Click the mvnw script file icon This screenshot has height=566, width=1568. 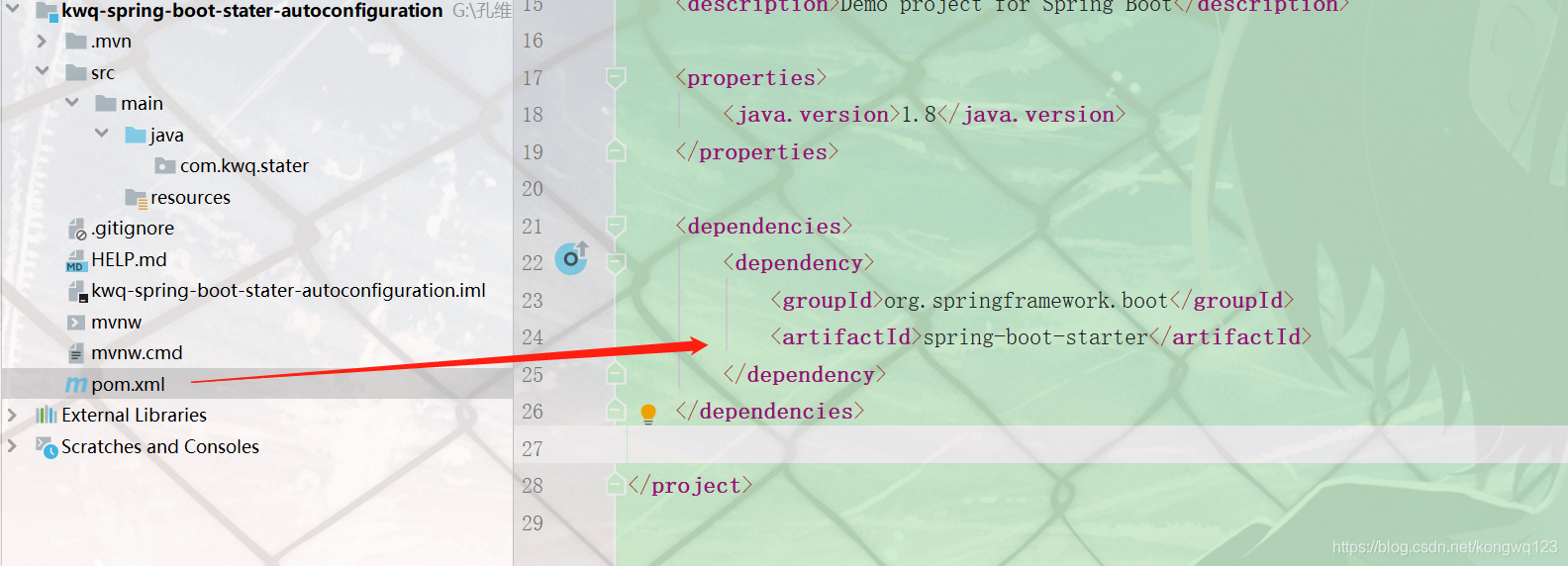[76, 323]
